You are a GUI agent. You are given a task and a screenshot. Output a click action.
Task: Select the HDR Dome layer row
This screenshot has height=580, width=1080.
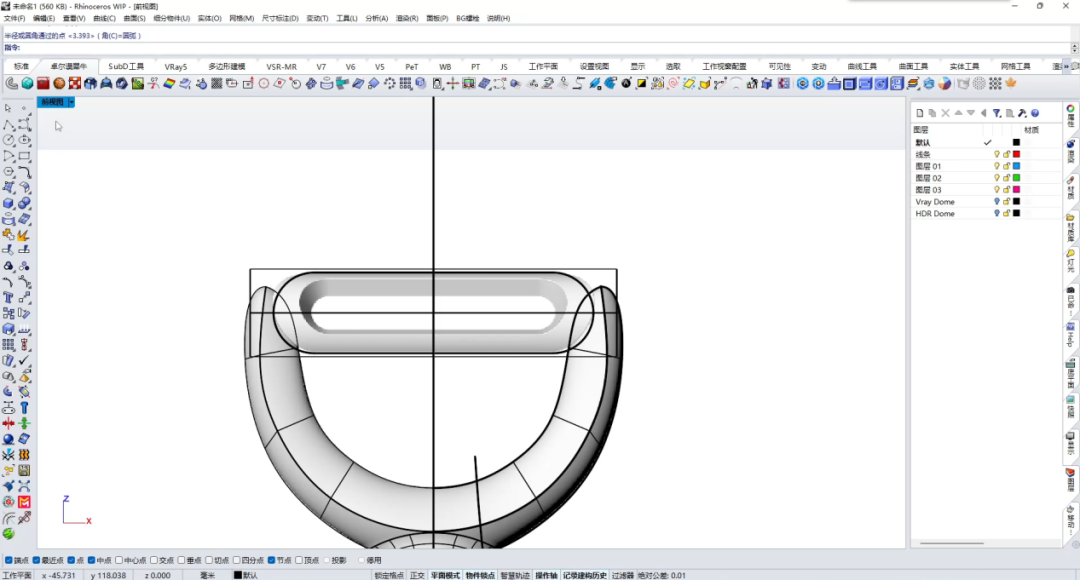point(986,214)
